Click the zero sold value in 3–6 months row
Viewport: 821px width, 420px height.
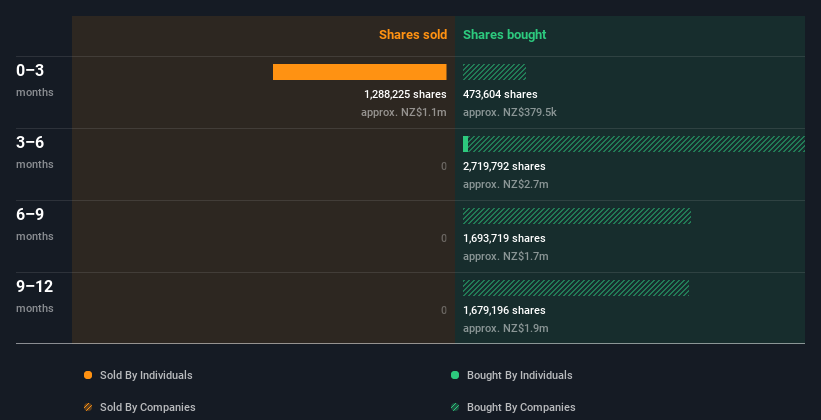444,167
